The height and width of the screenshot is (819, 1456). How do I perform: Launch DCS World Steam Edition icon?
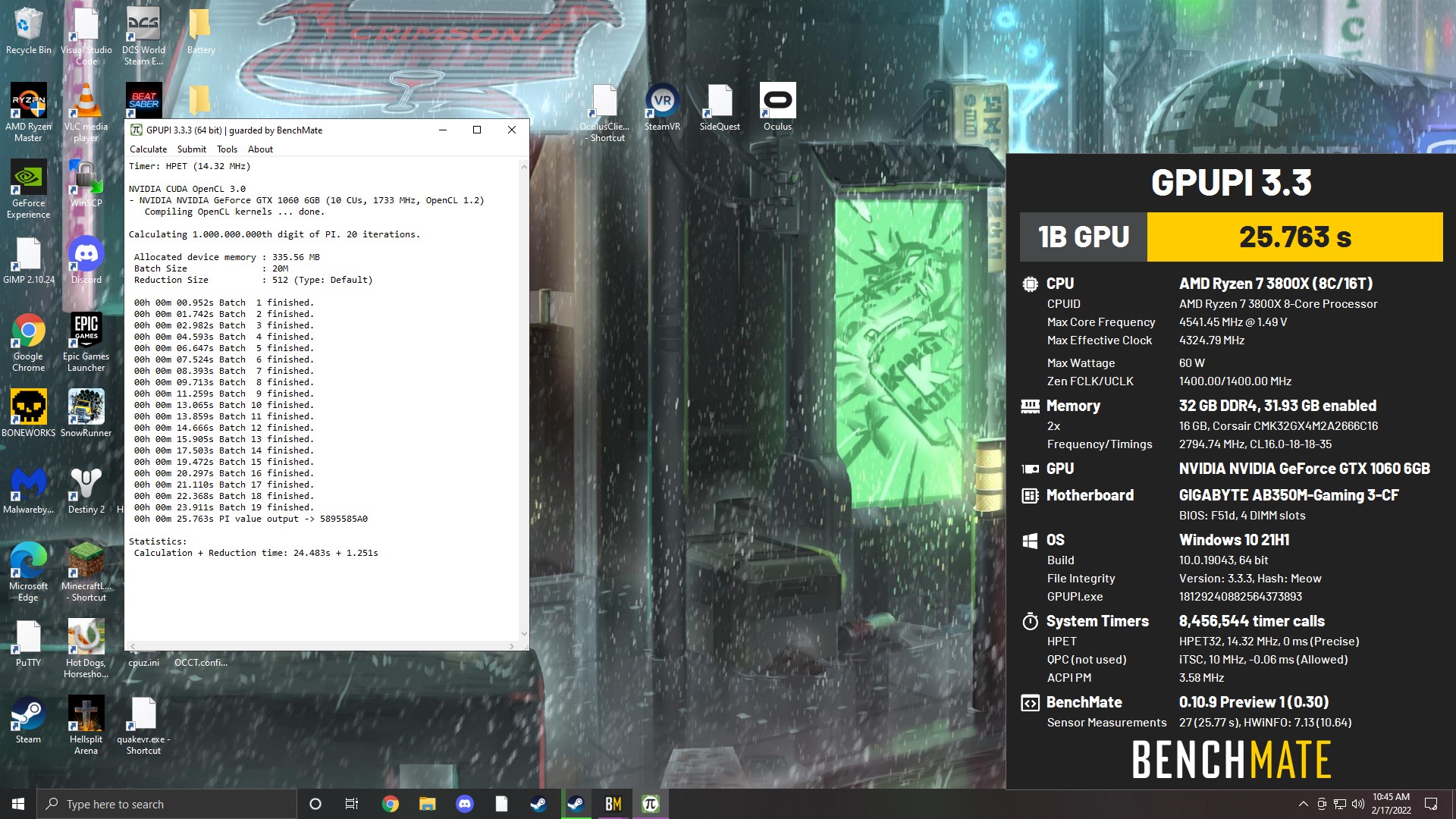click(143, 36)
